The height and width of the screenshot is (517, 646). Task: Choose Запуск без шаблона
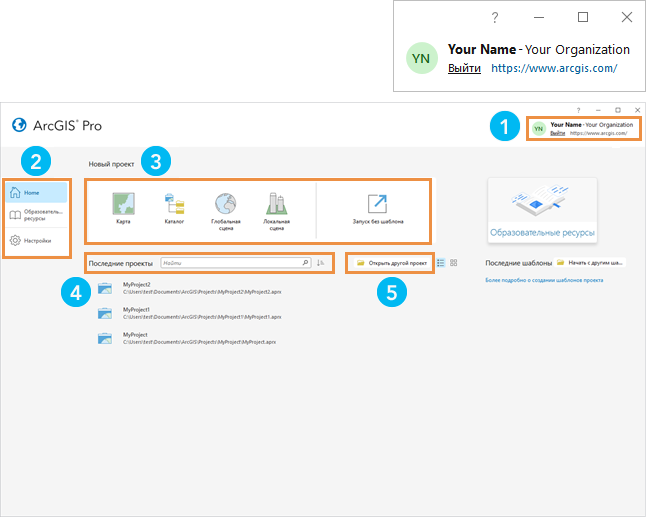378,209
